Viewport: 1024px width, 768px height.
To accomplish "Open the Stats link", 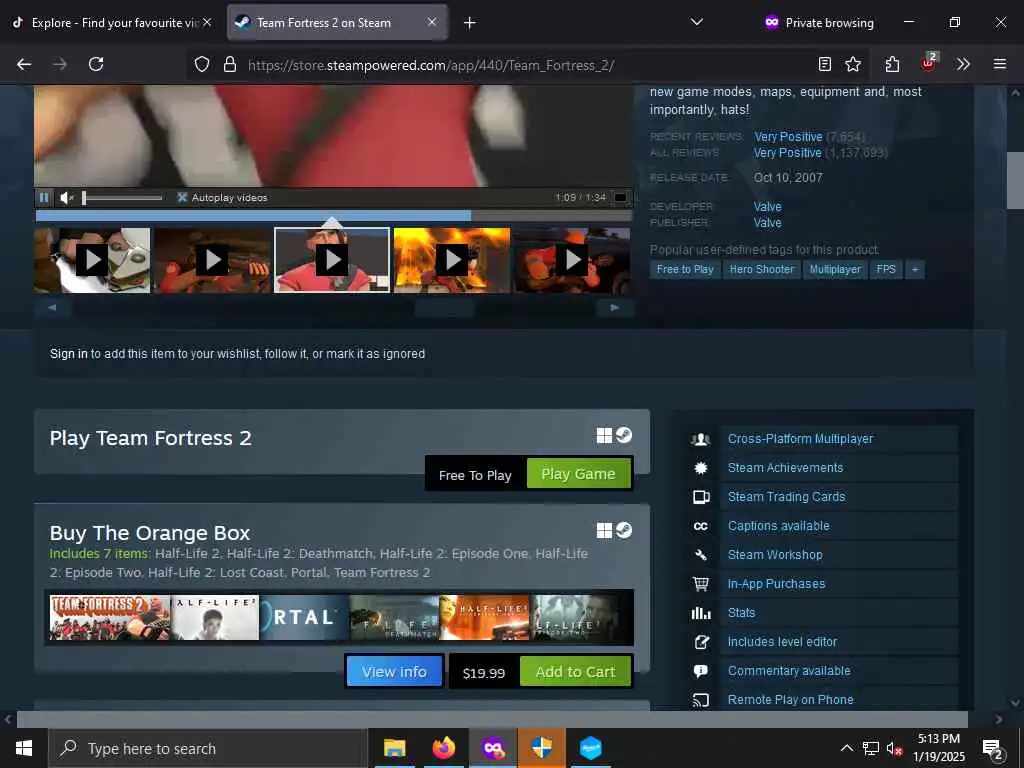I will click(741, 613).
